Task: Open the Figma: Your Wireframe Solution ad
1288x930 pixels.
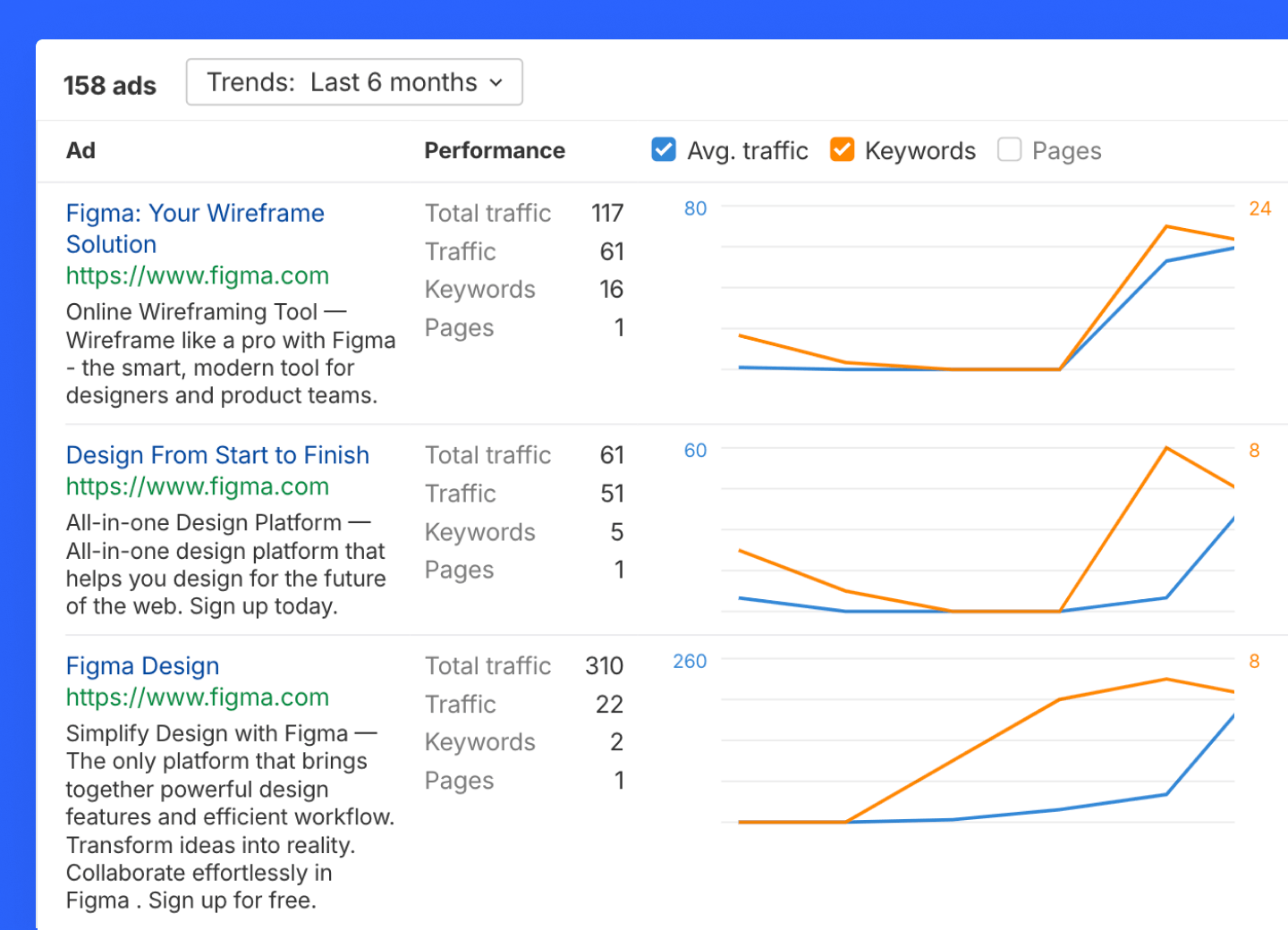Action: [195, 229]
